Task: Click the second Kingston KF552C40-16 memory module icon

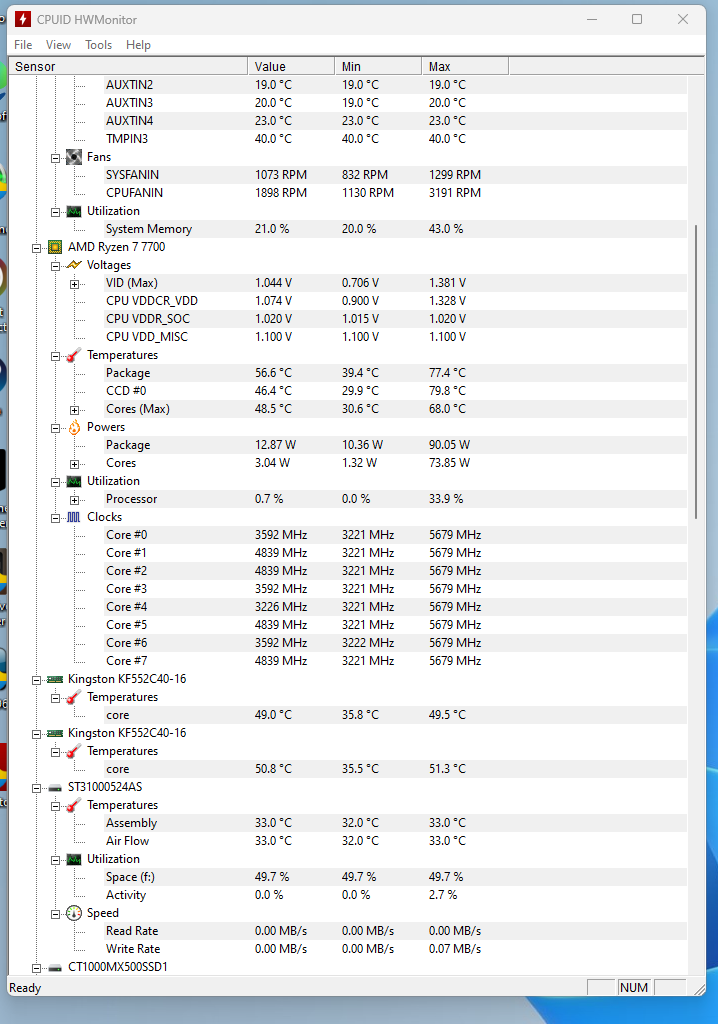Action: [x=55, y=733]
